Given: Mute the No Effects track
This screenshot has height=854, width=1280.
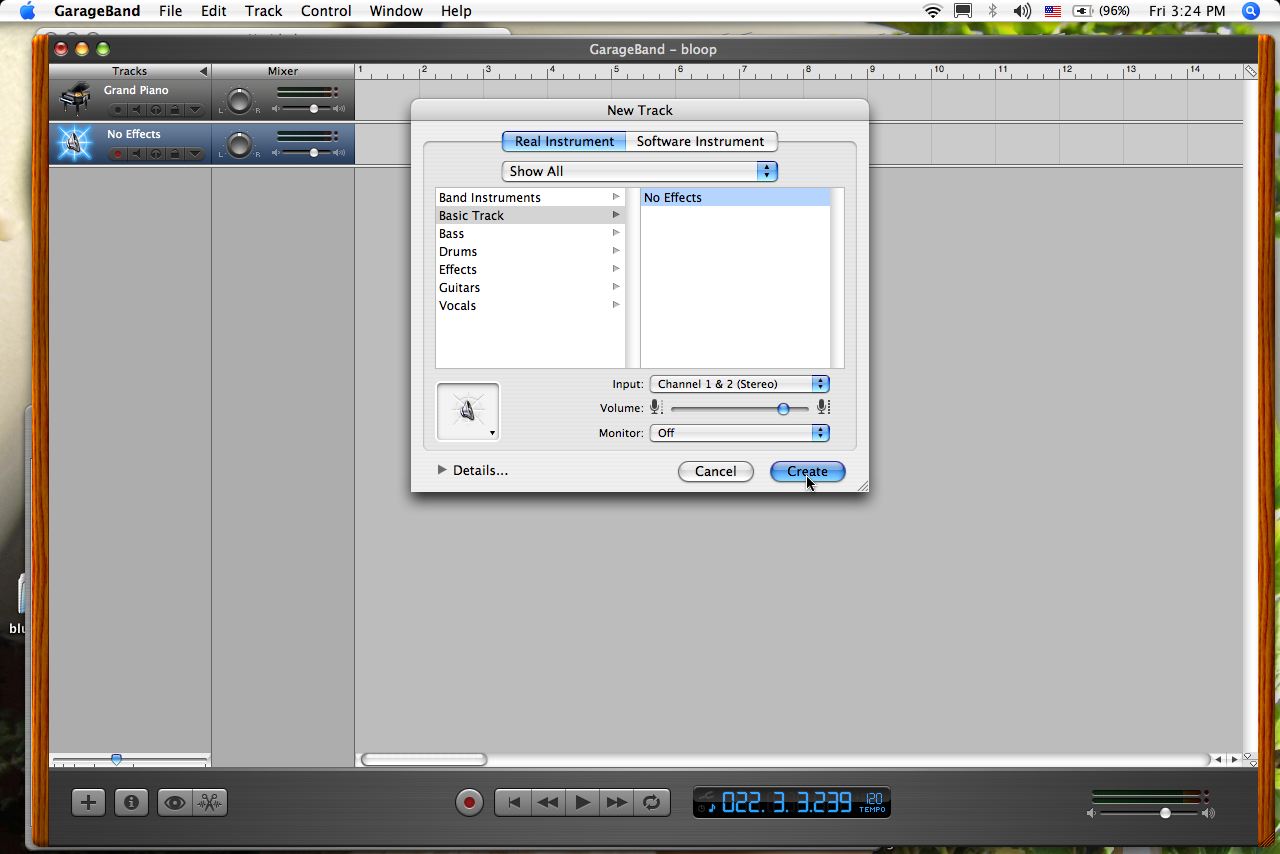Looking at the screenshot, I should click(x=137, y=154).
